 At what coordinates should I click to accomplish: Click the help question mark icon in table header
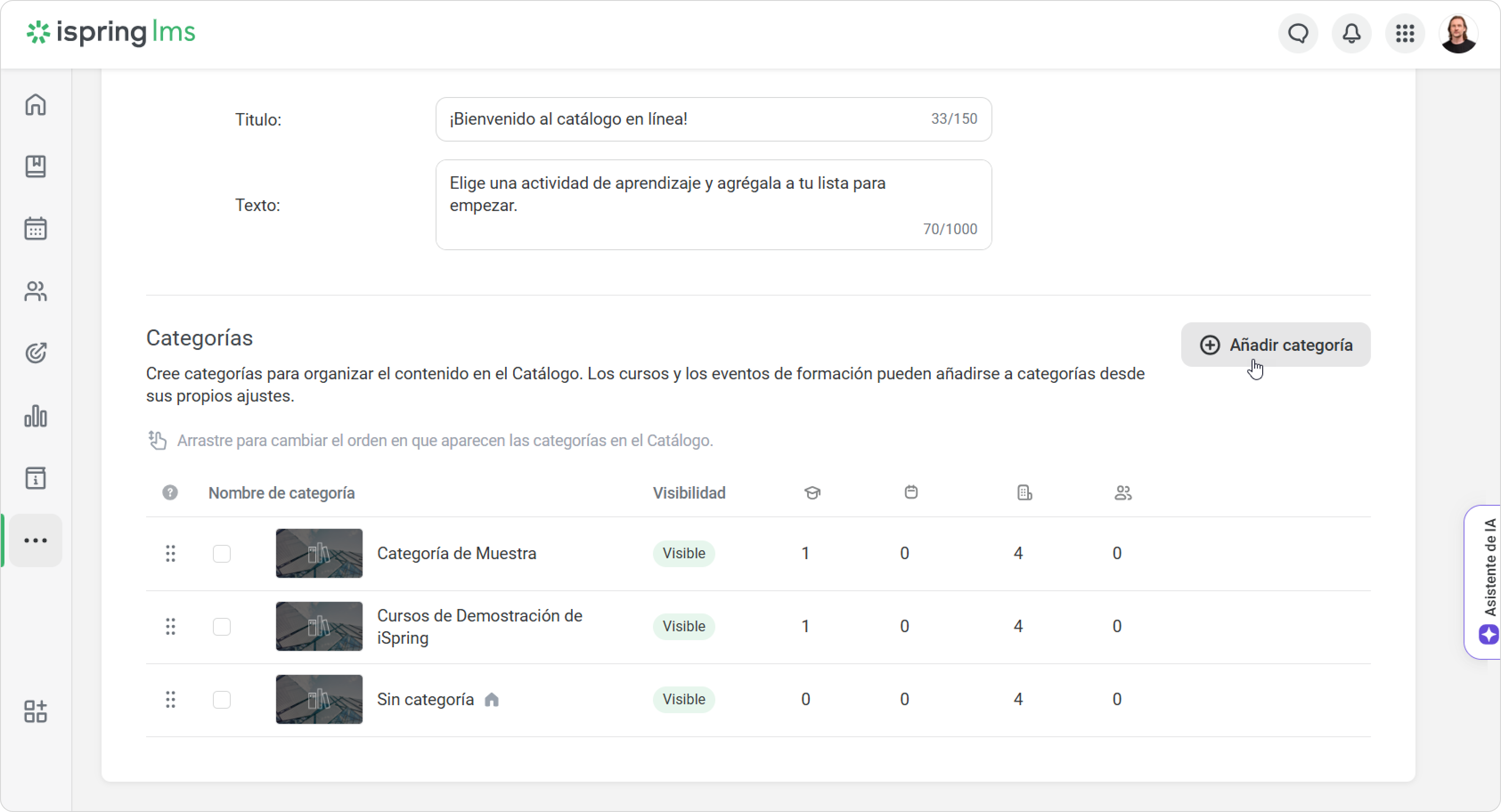coord(170,493)
